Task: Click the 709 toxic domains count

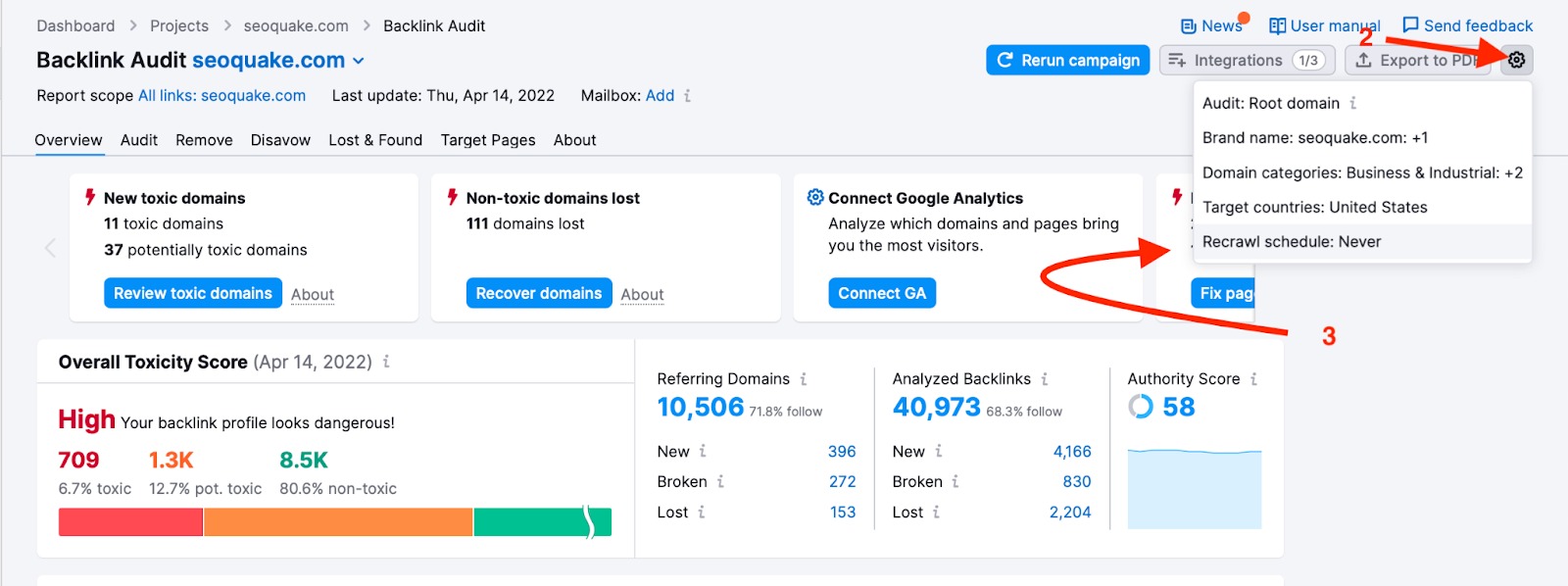Action: pyautogui.click(x=78, y=460)
